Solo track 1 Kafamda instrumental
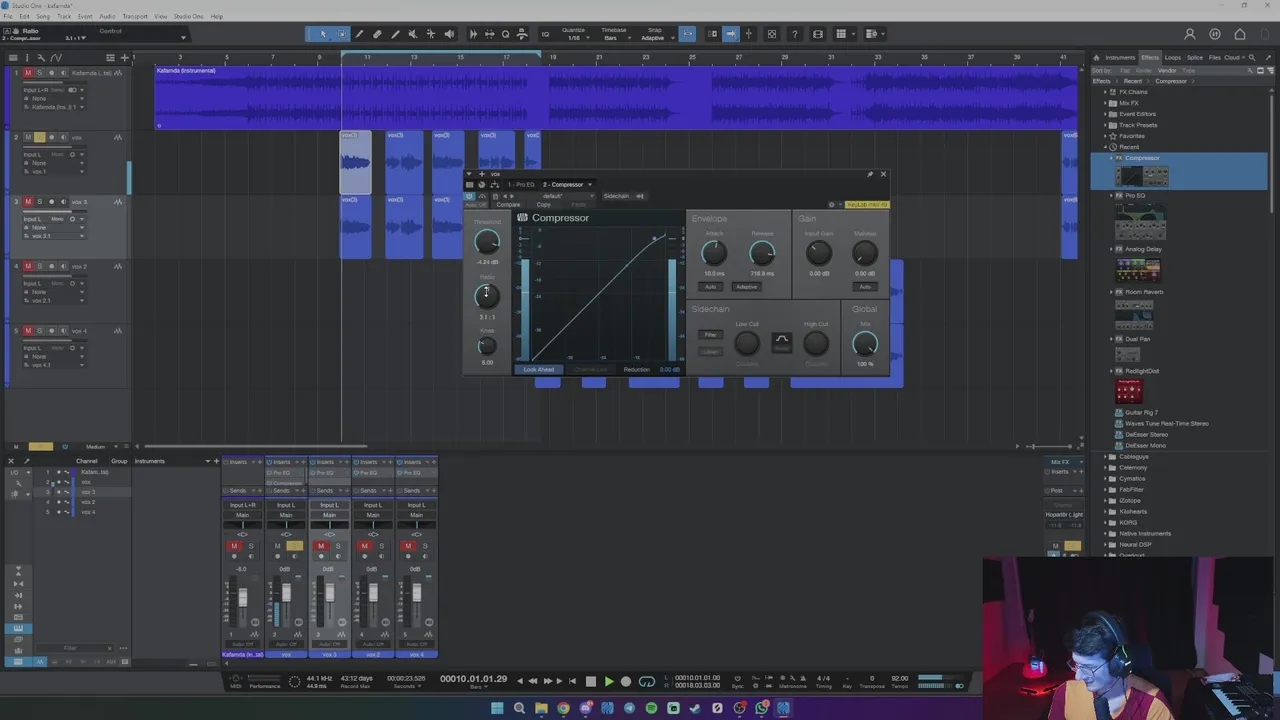1280x720 pixels. [39, 73]
